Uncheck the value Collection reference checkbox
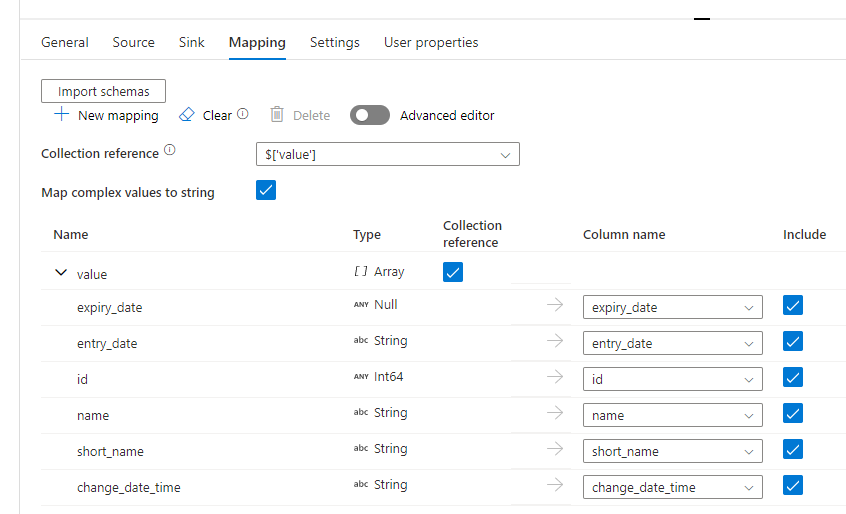Screen dimensions: 846x514 click(453, 272)
